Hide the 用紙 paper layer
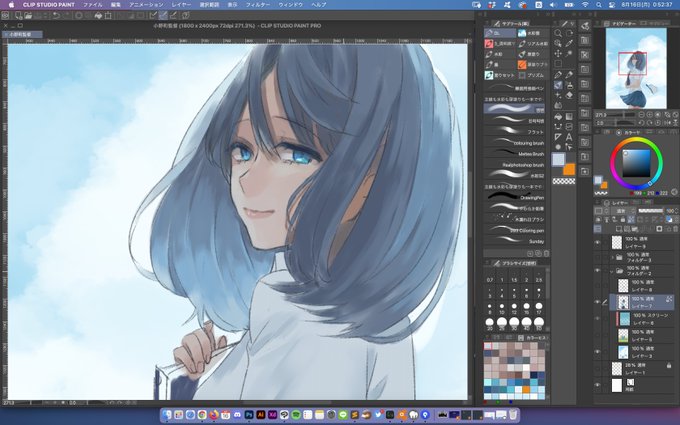Screen dimensions: 680x425 [598, 385]
